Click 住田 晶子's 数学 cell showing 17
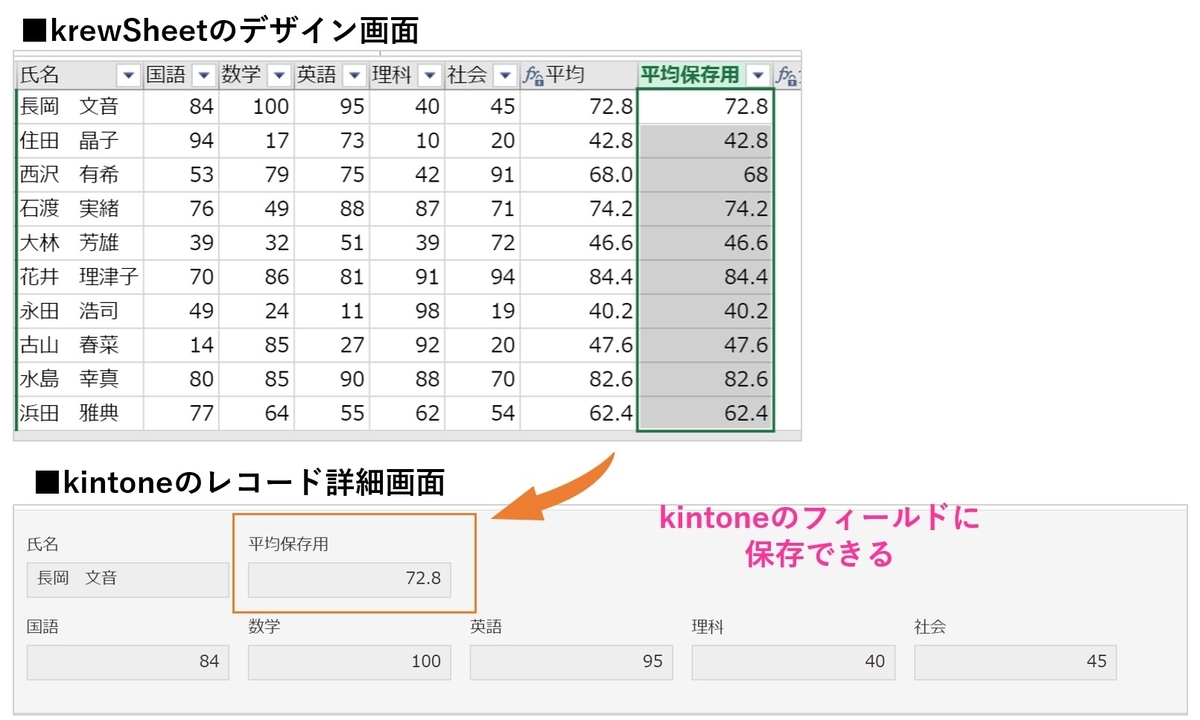1200x720 pixels. (x=256, y=141)
